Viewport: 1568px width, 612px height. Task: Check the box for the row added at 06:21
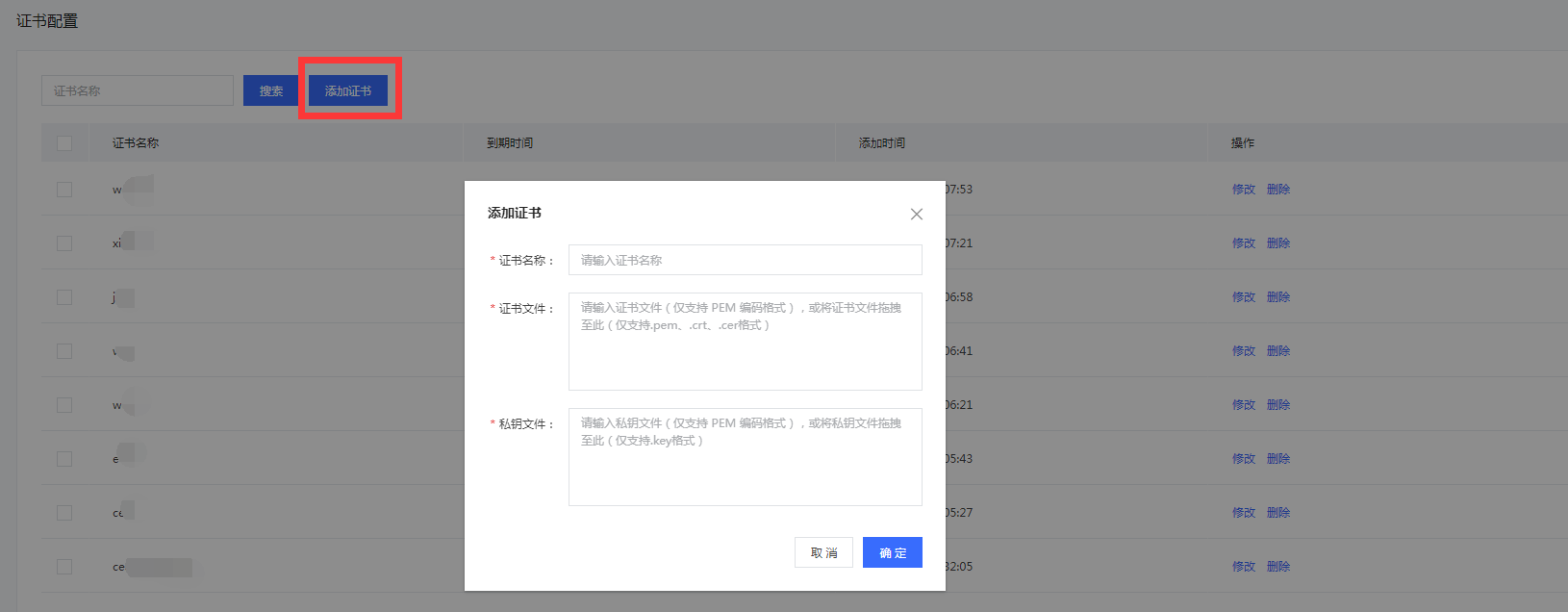64,405
